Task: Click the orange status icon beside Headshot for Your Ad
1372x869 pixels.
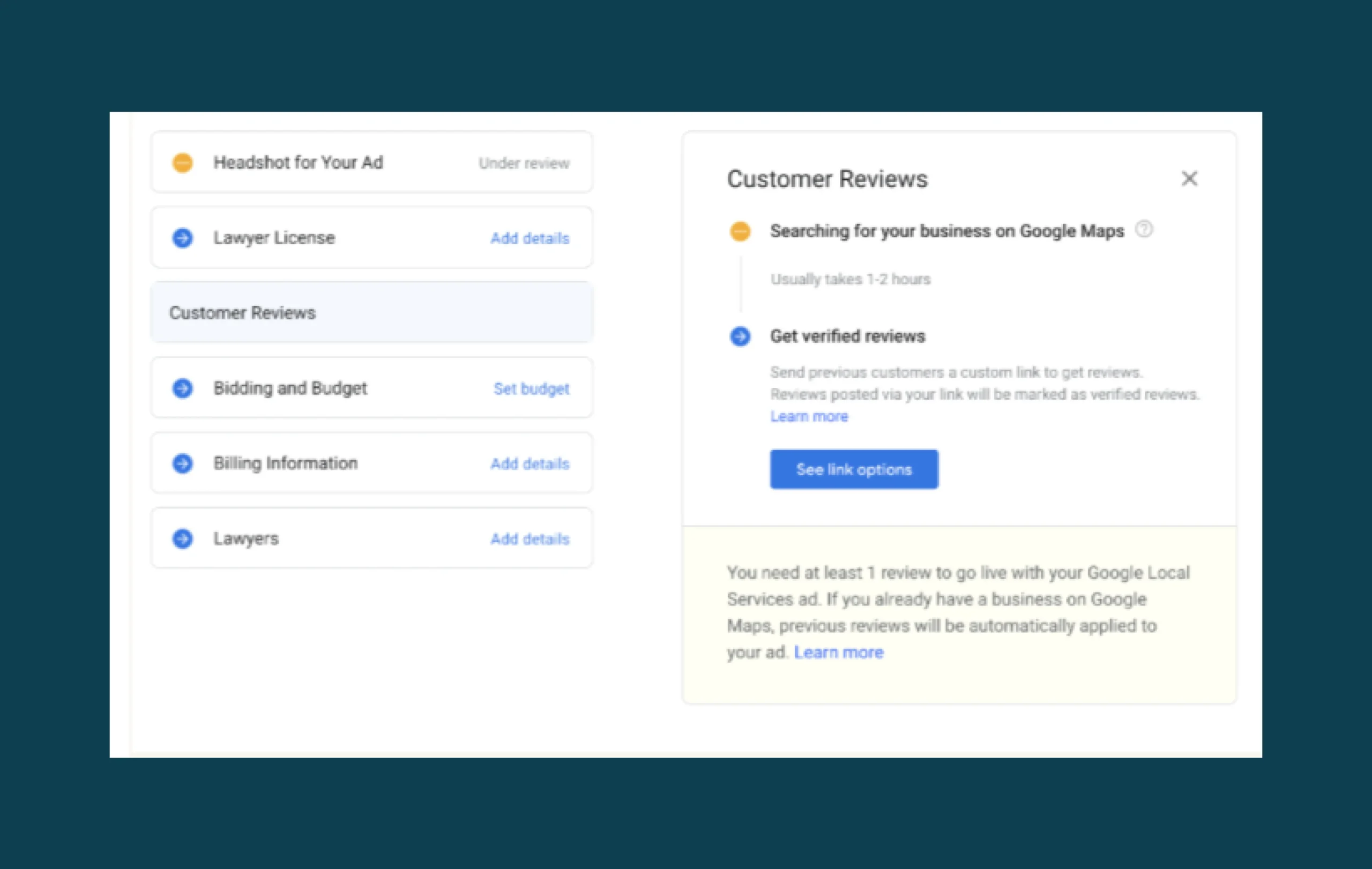Action: (182, 163)
